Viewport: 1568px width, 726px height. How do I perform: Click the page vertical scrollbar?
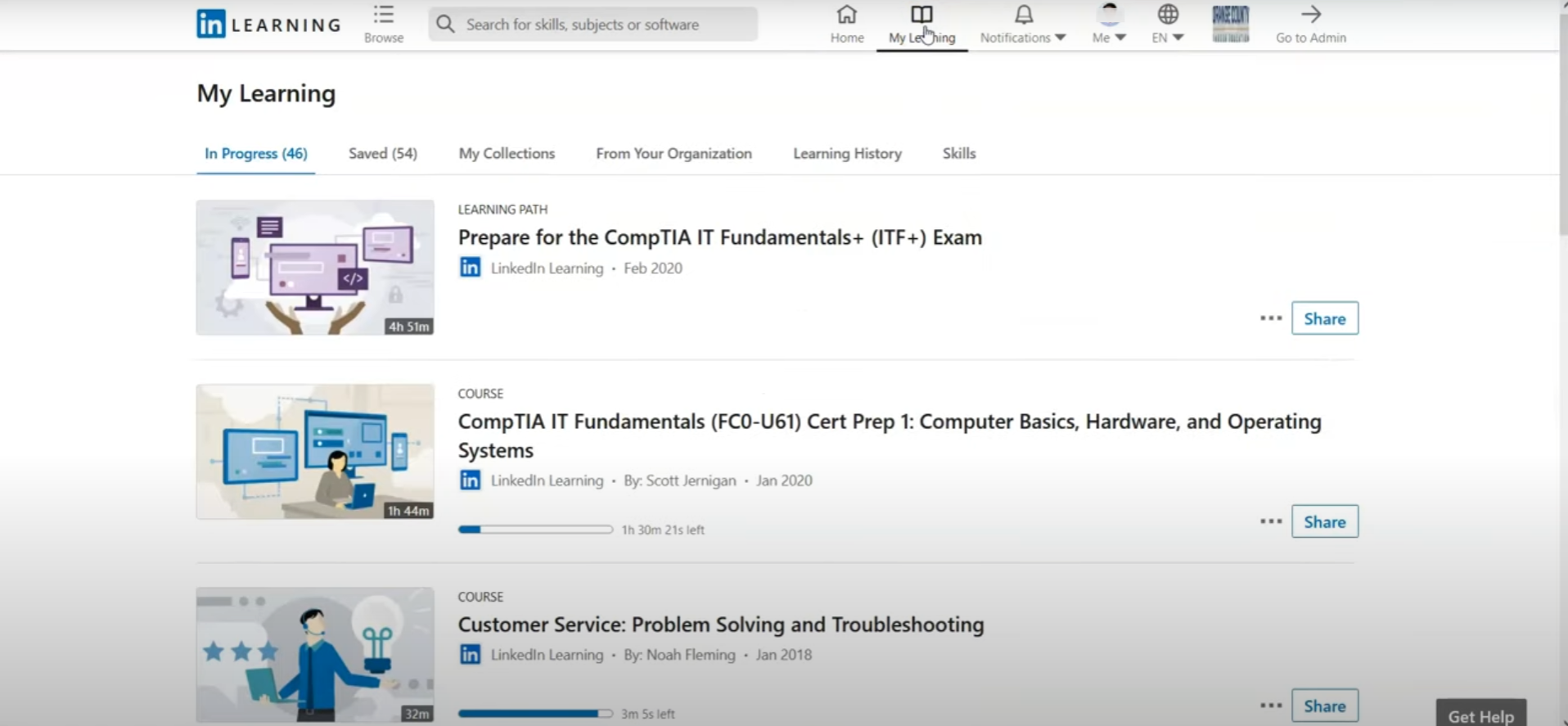coord(1562,123)
